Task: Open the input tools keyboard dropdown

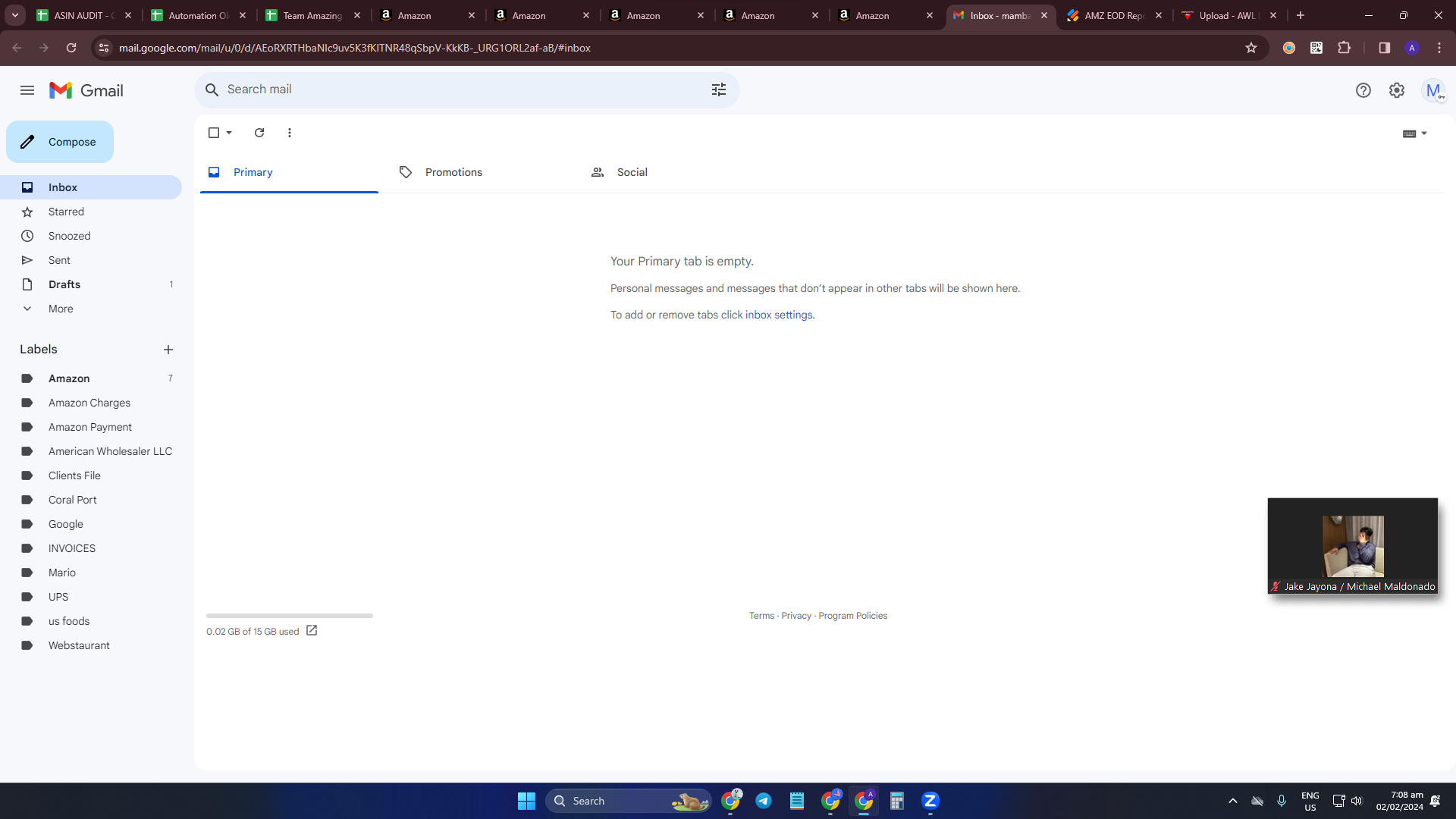Action: click(1415, 133)
